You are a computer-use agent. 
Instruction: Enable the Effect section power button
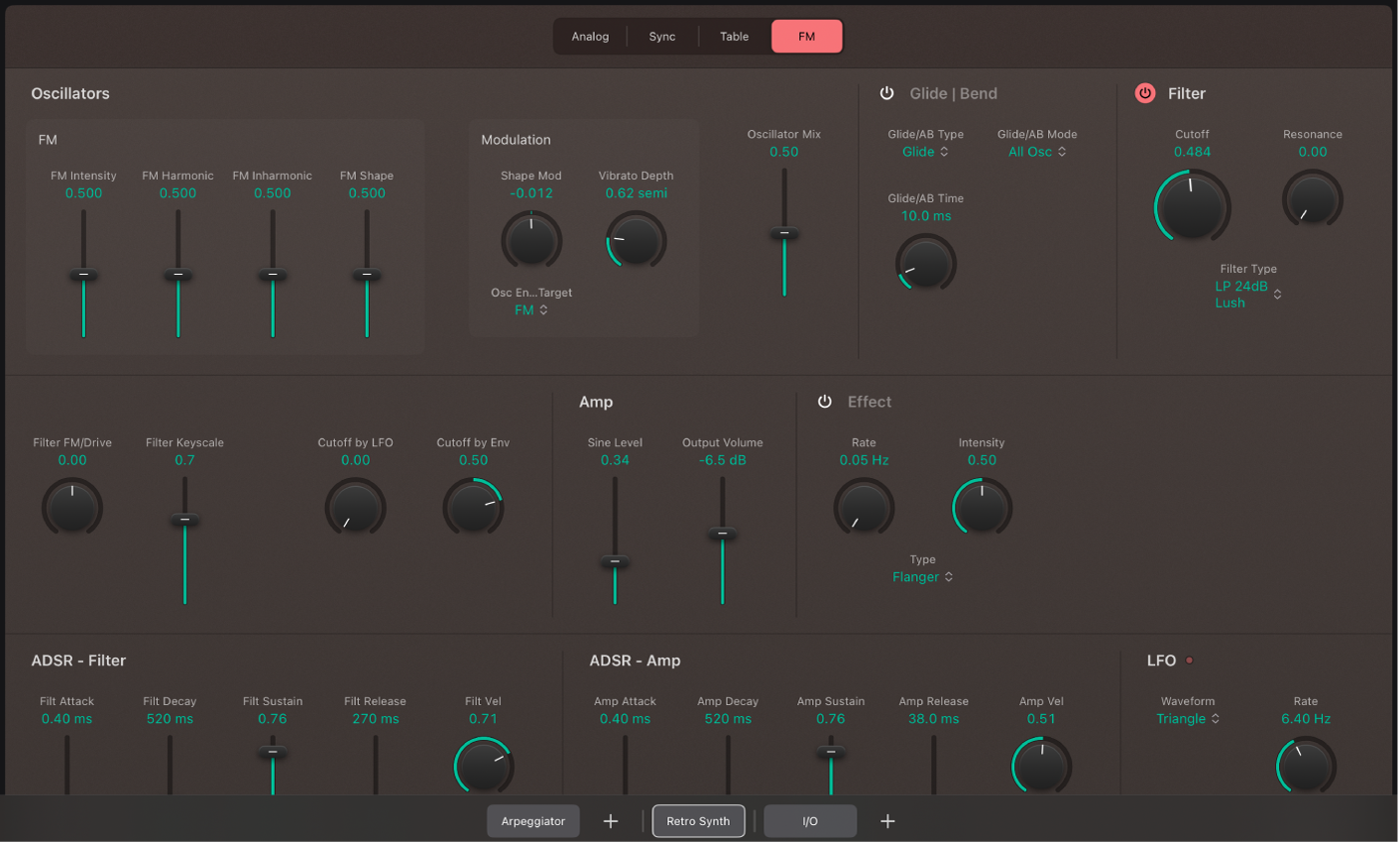point(825,402)
